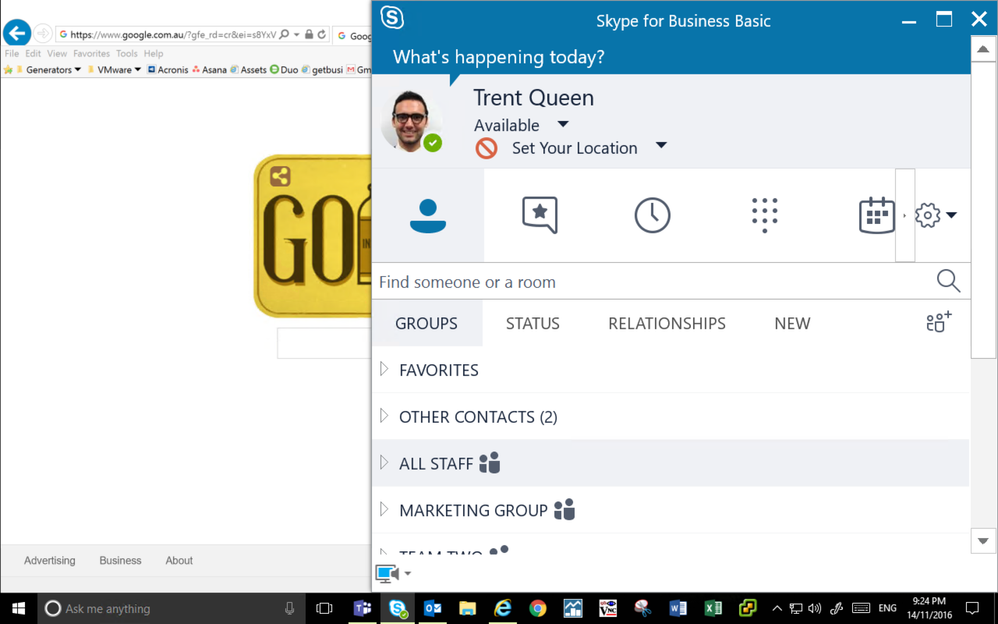Click the Skype scrollbar down arrow
This screenshot has width=998, height=624.
[x=983, y=541]
